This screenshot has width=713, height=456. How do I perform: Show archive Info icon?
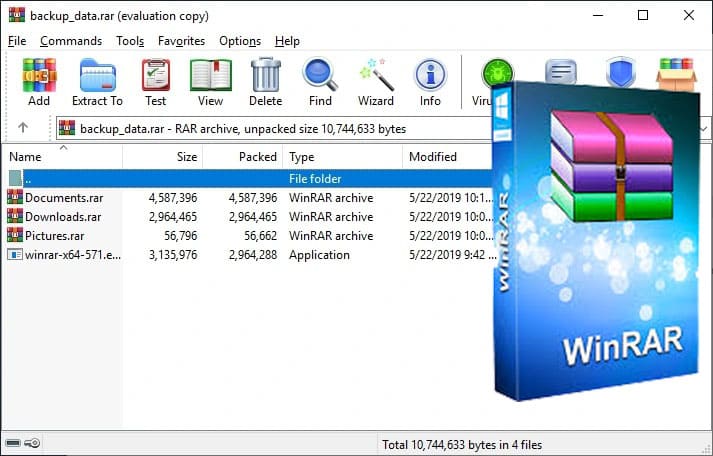[430, 75]
